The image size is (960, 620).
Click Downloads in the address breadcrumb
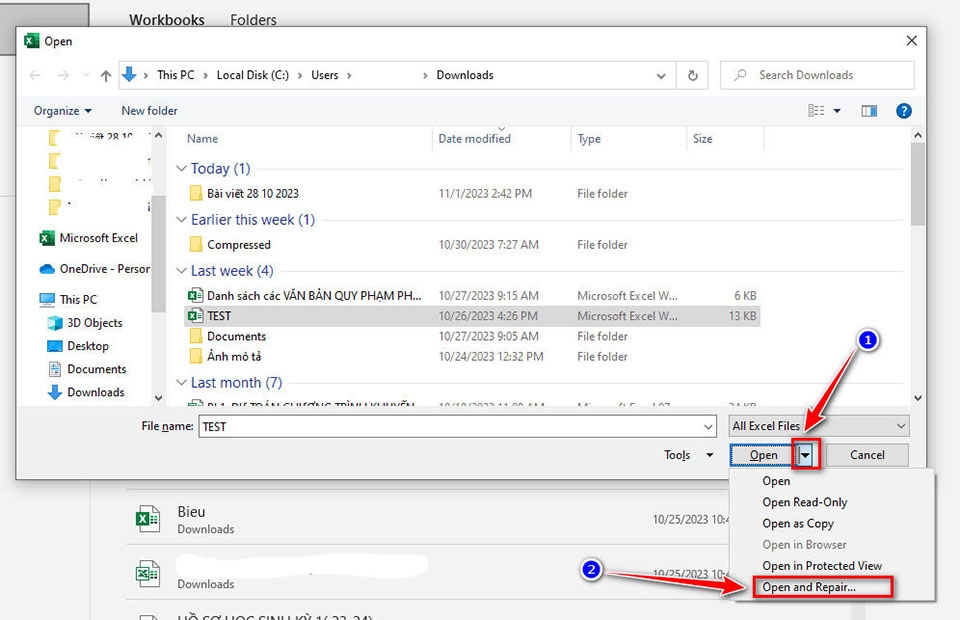(x=465, y=75)
